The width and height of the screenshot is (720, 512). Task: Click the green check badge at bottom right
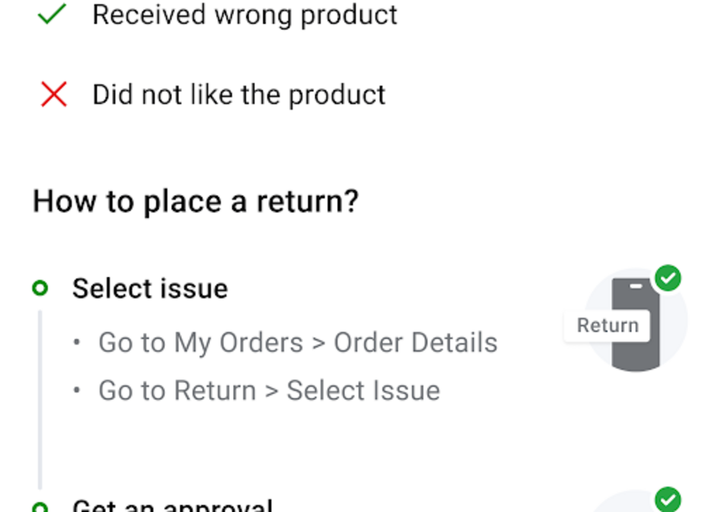(667, 498)
